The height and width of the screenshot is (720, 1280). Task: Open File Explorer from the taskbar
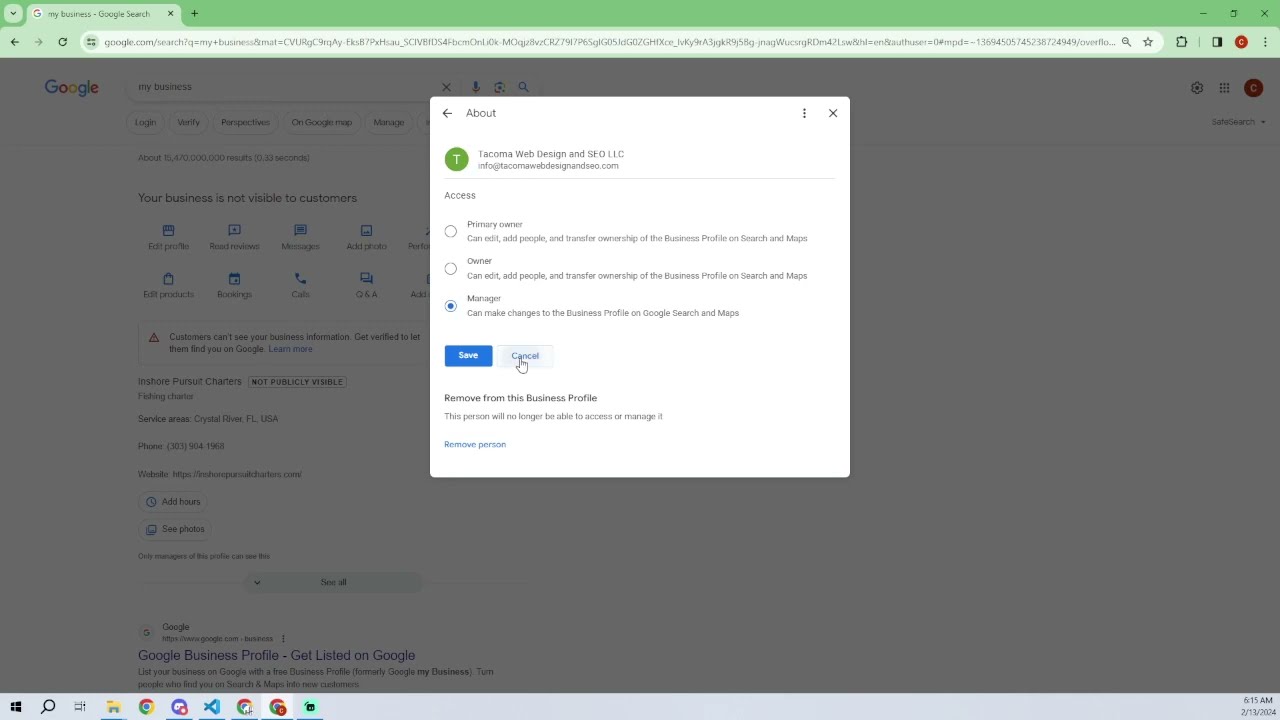[x=113, y=707]
